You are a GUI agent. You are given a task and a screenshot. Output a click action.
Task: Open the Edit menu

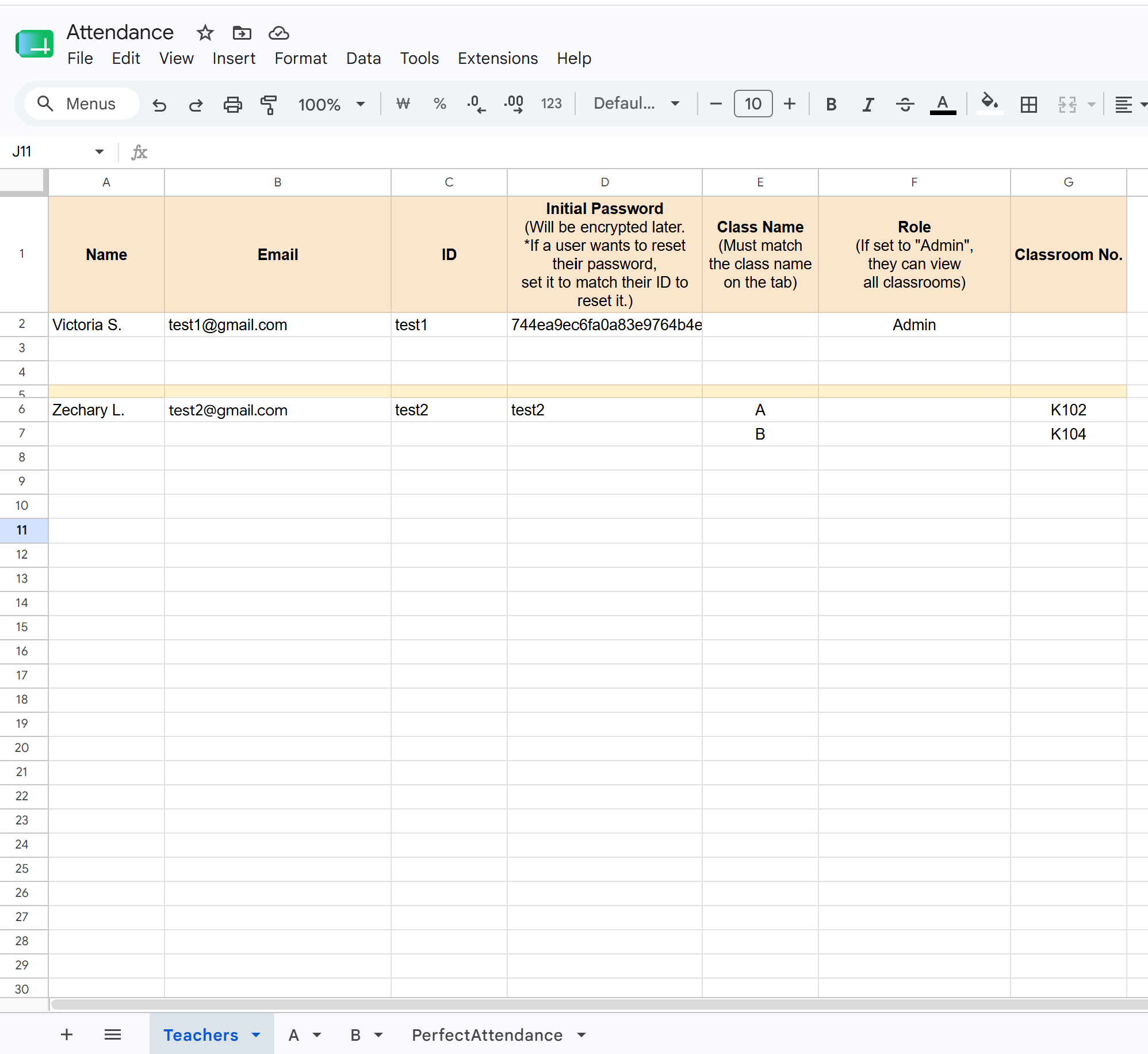pos(126,59)
